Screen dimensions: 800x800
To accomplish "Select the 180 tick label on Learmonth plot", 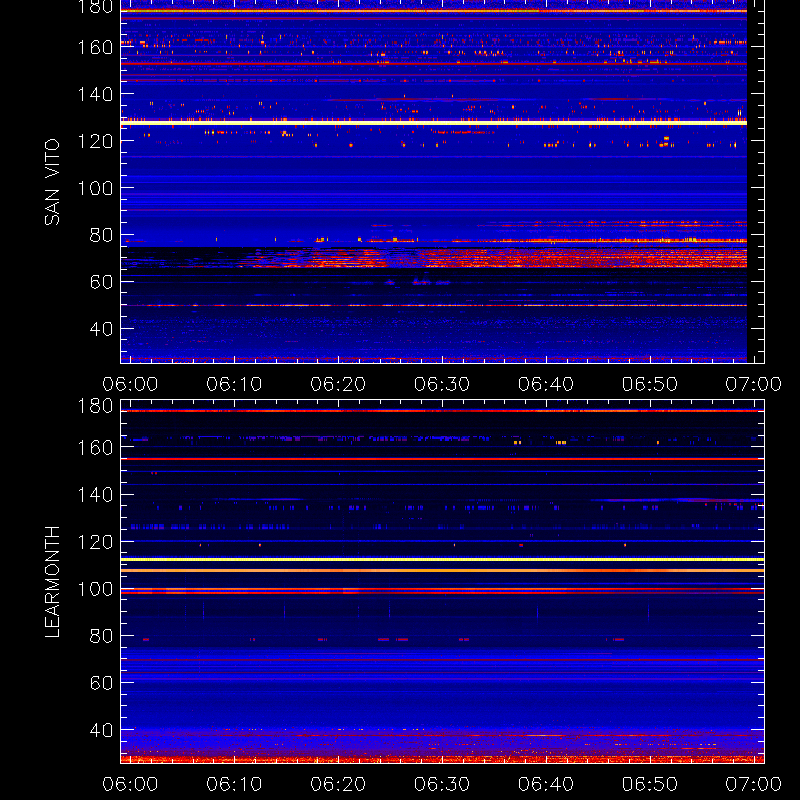I will tap(95, 406).
